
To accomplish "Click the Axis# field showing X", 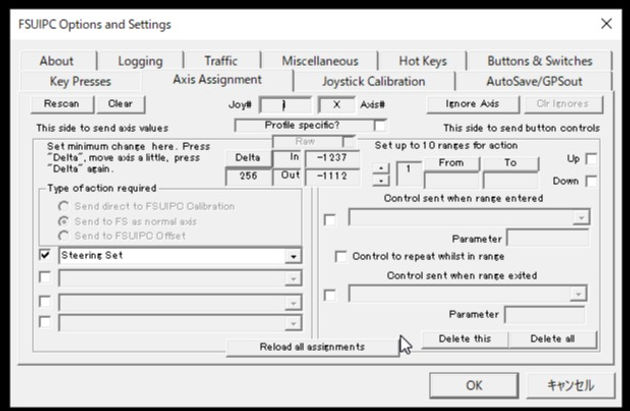I will click(337, 105).
